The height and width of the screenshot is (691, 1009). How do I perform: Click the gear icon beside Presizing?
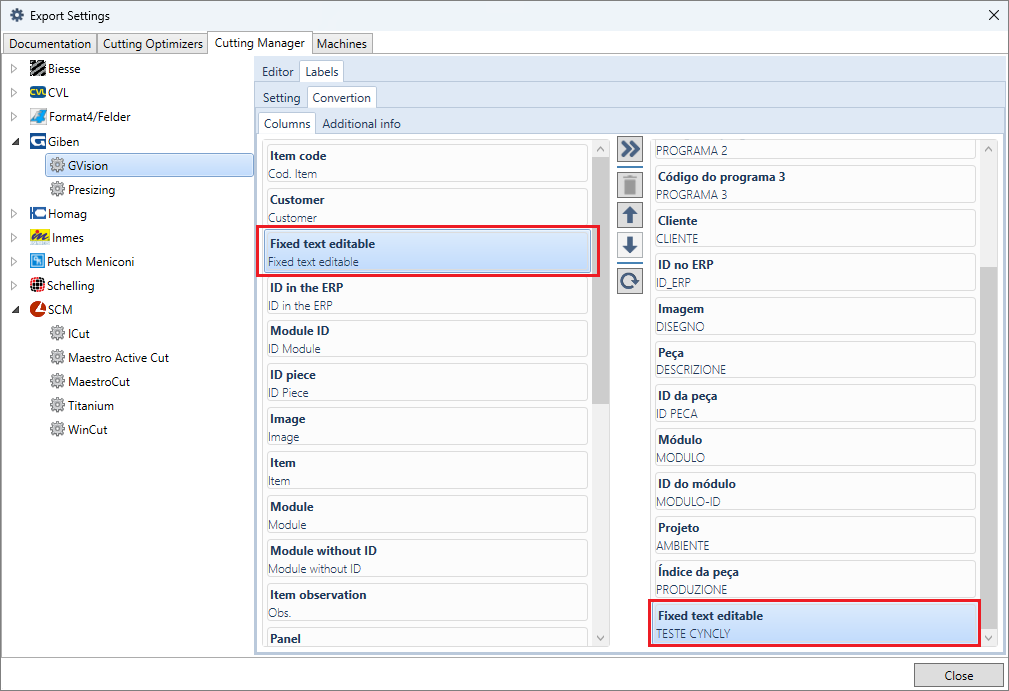57,189
